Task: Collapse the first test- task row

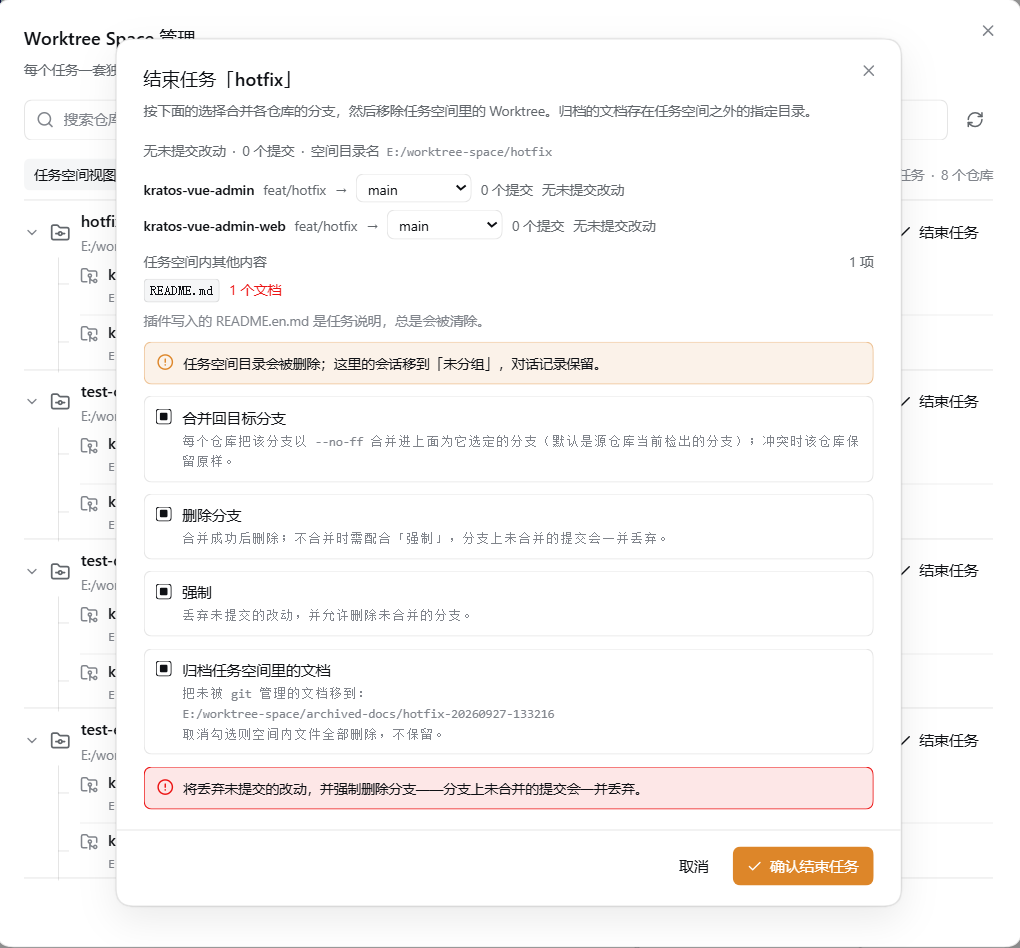Action: tap(32, 401)
